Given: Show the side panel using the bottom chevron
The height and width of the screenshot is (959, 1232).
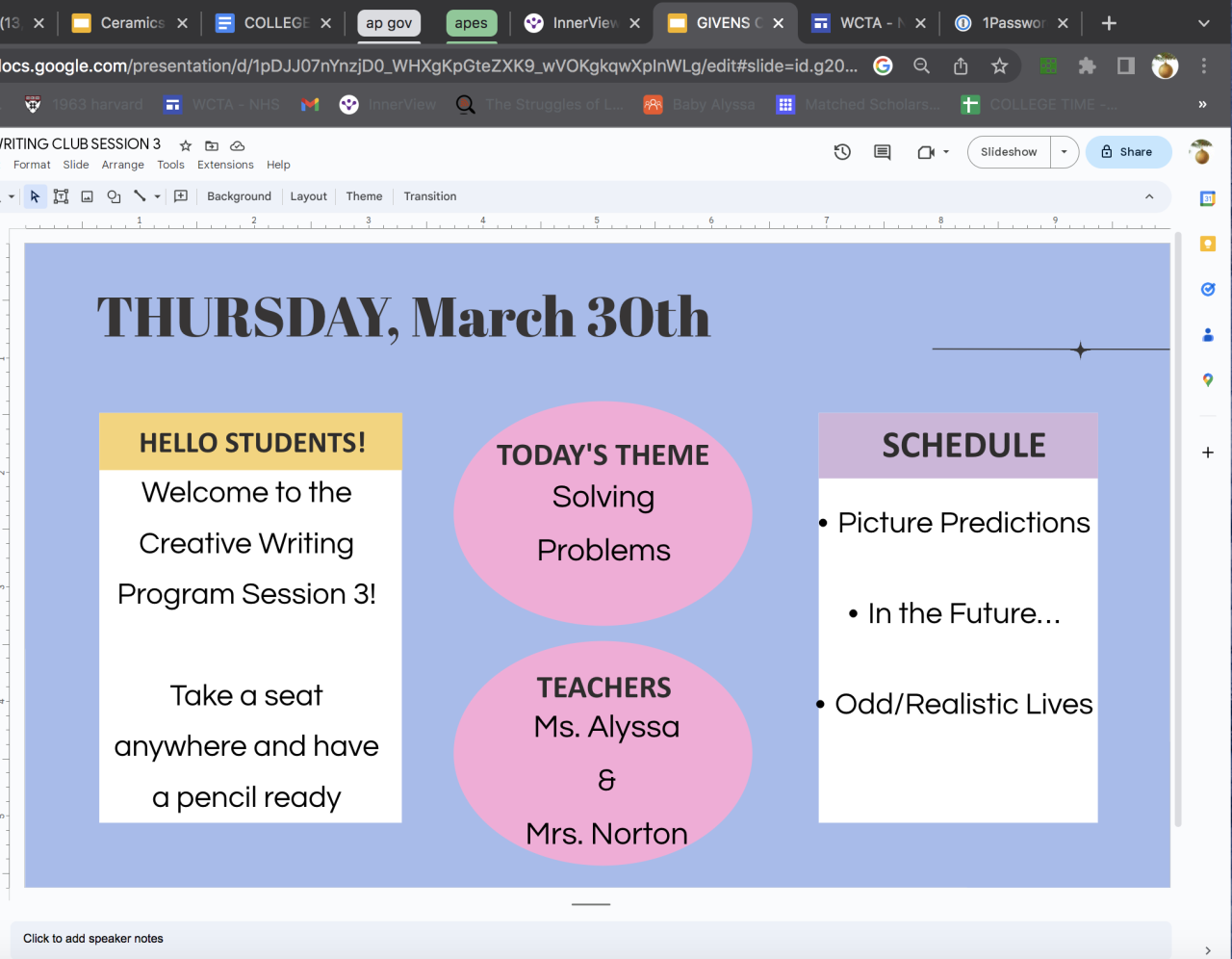Looking at the screenshot, I should tap(1208, 950).
